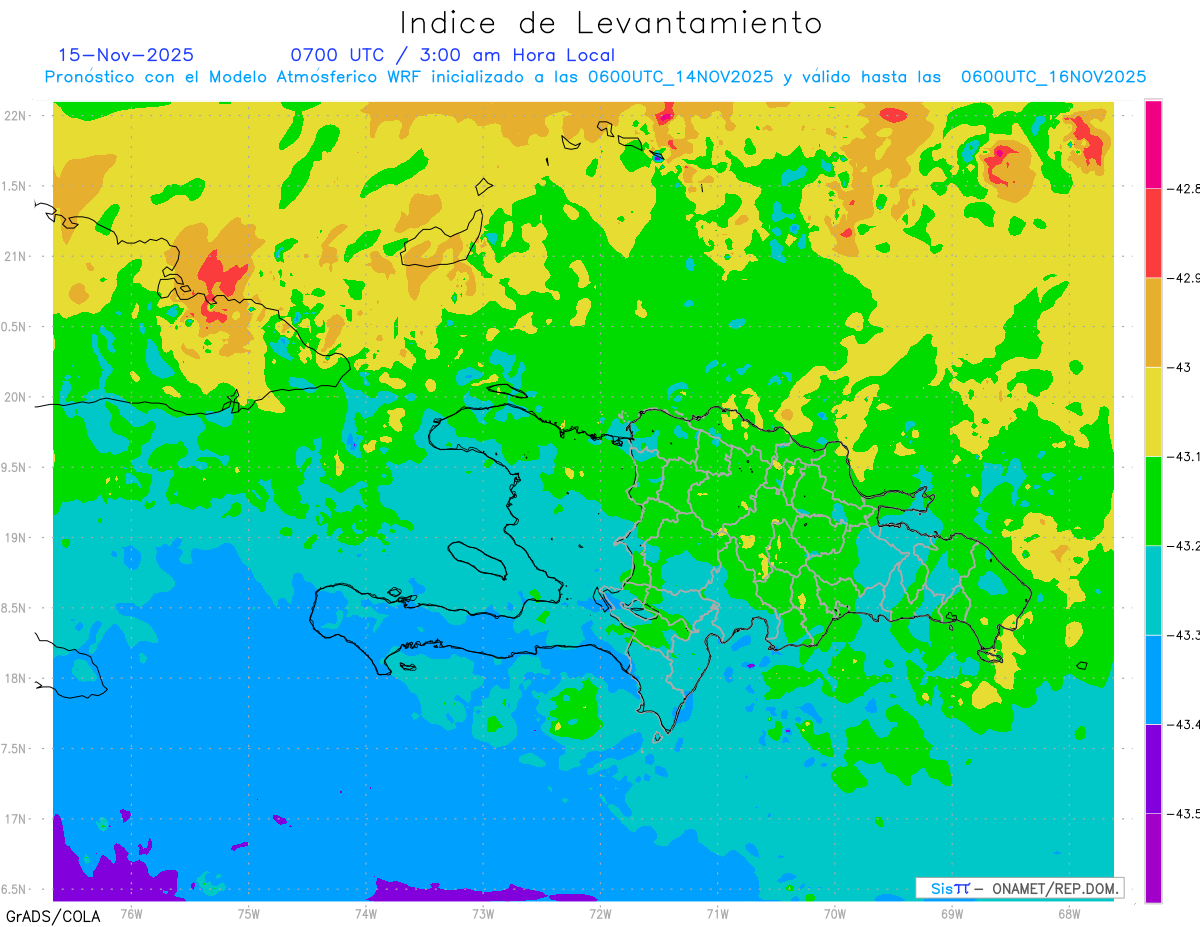The height and width of the screenshot is (927, 1200).
Task: Click the violet swatch at legend bottom
Action: (x=1153, y=857)
